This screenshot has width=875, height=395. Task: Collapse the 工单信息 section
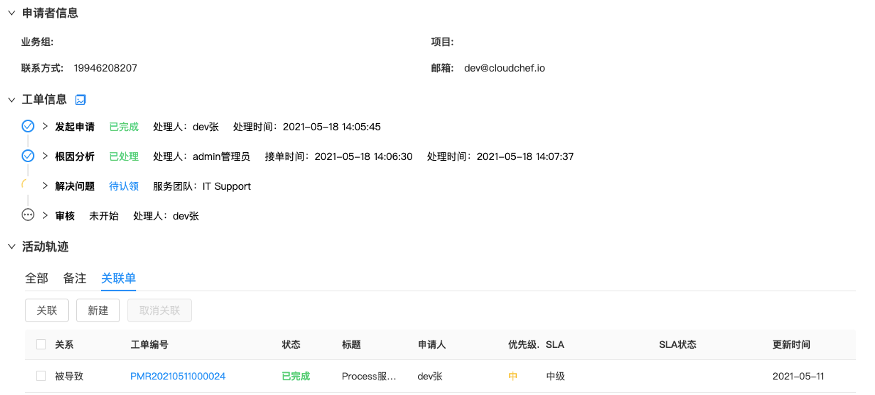pos(11,100)
